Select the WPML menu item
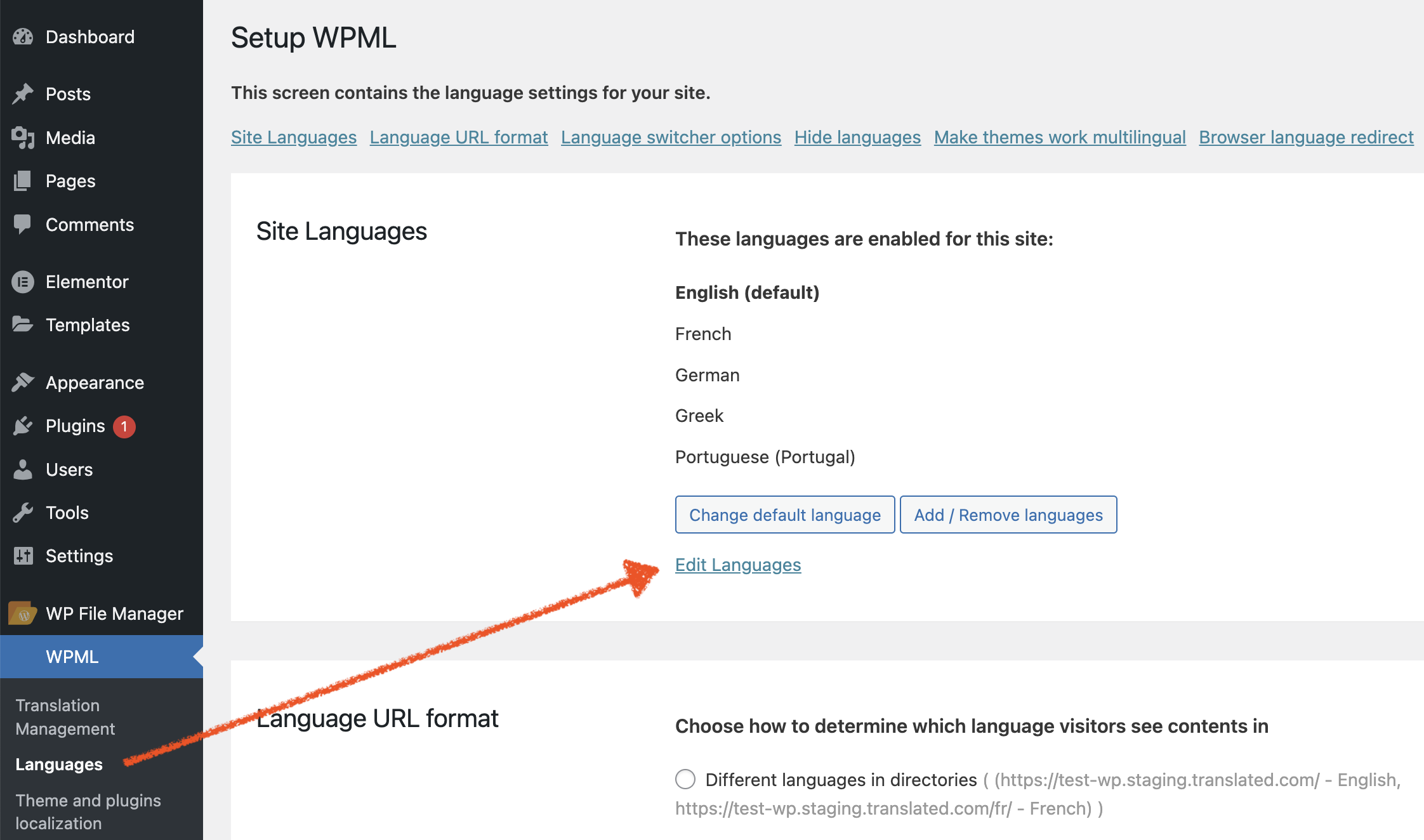 click(102, 657)
